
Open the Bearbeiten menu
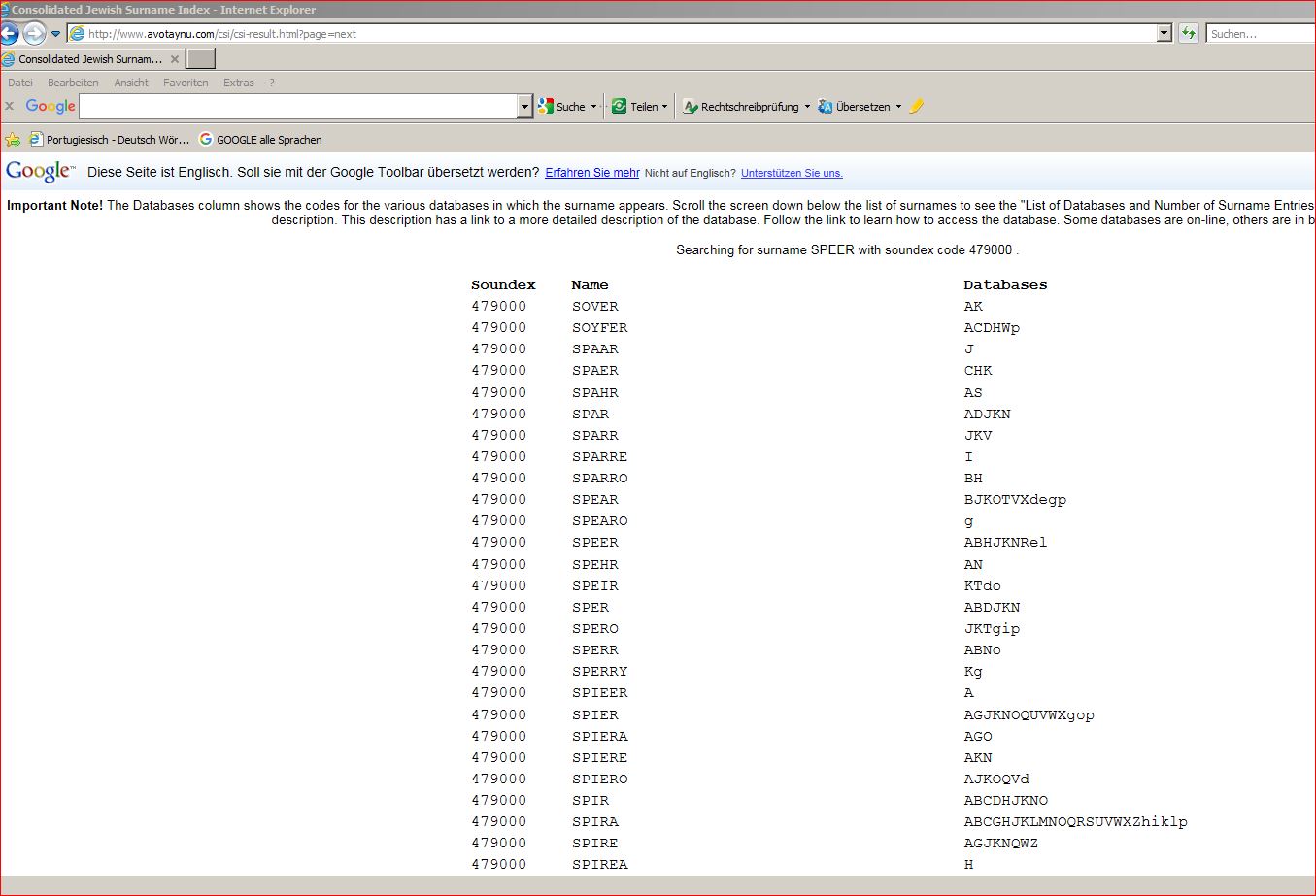(73, 83)
